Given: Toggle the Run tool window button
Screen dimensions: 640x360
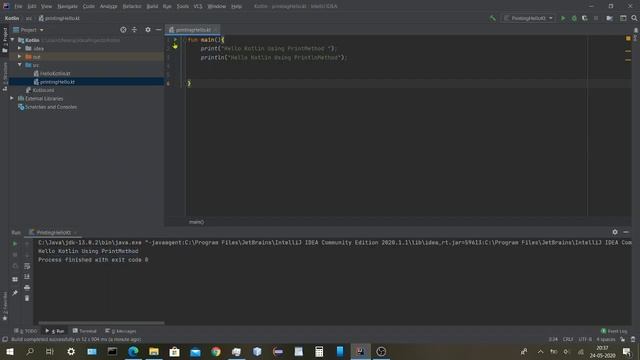Looking at the screenshot, I should click(x=55, y=331).
